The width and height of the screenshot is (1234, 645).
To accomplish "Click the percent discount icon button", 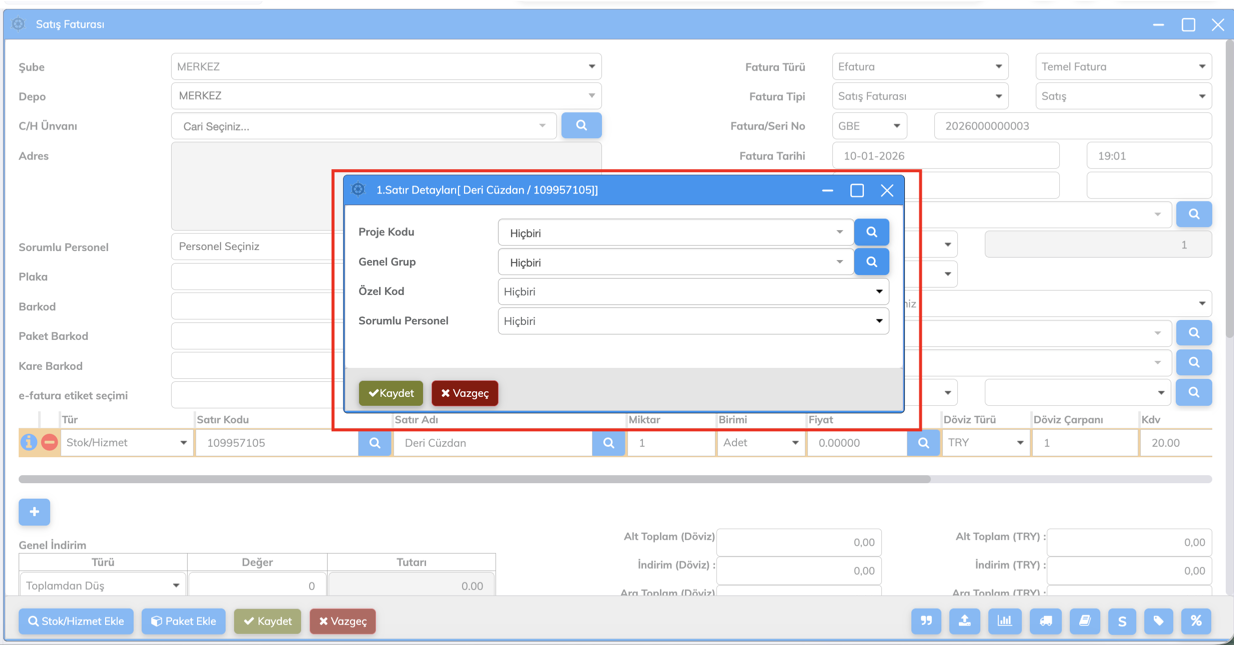I will coord(1195,621).
